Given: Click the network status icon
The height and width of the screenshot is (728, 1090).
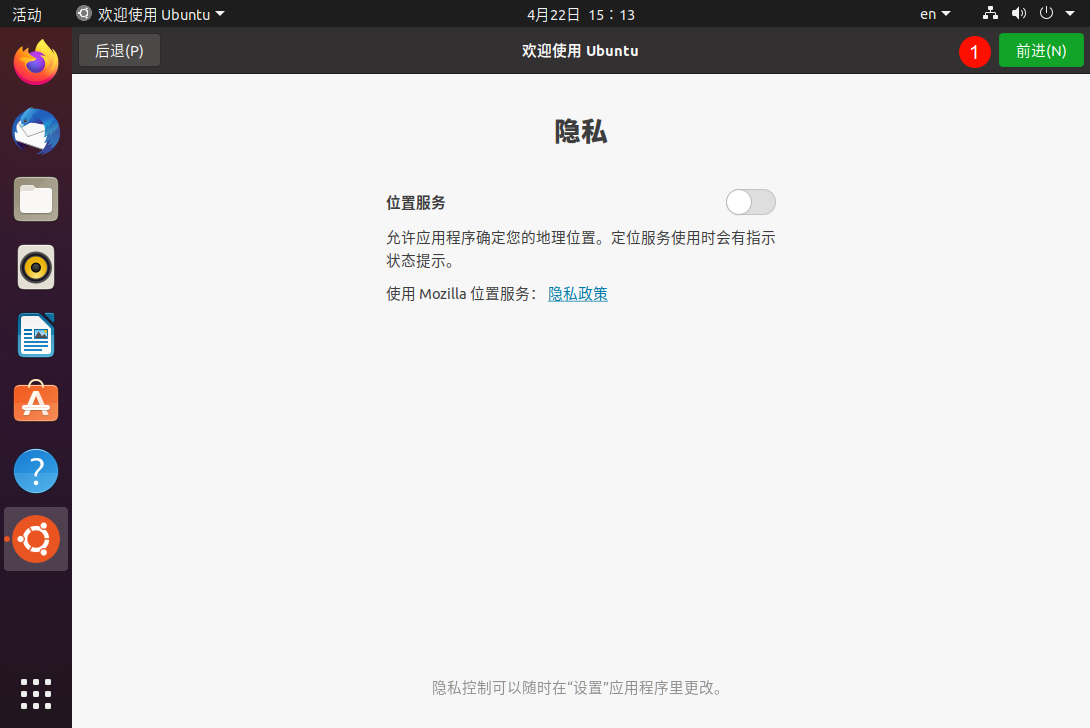Looking at the screenshot, I should [990, 13].
